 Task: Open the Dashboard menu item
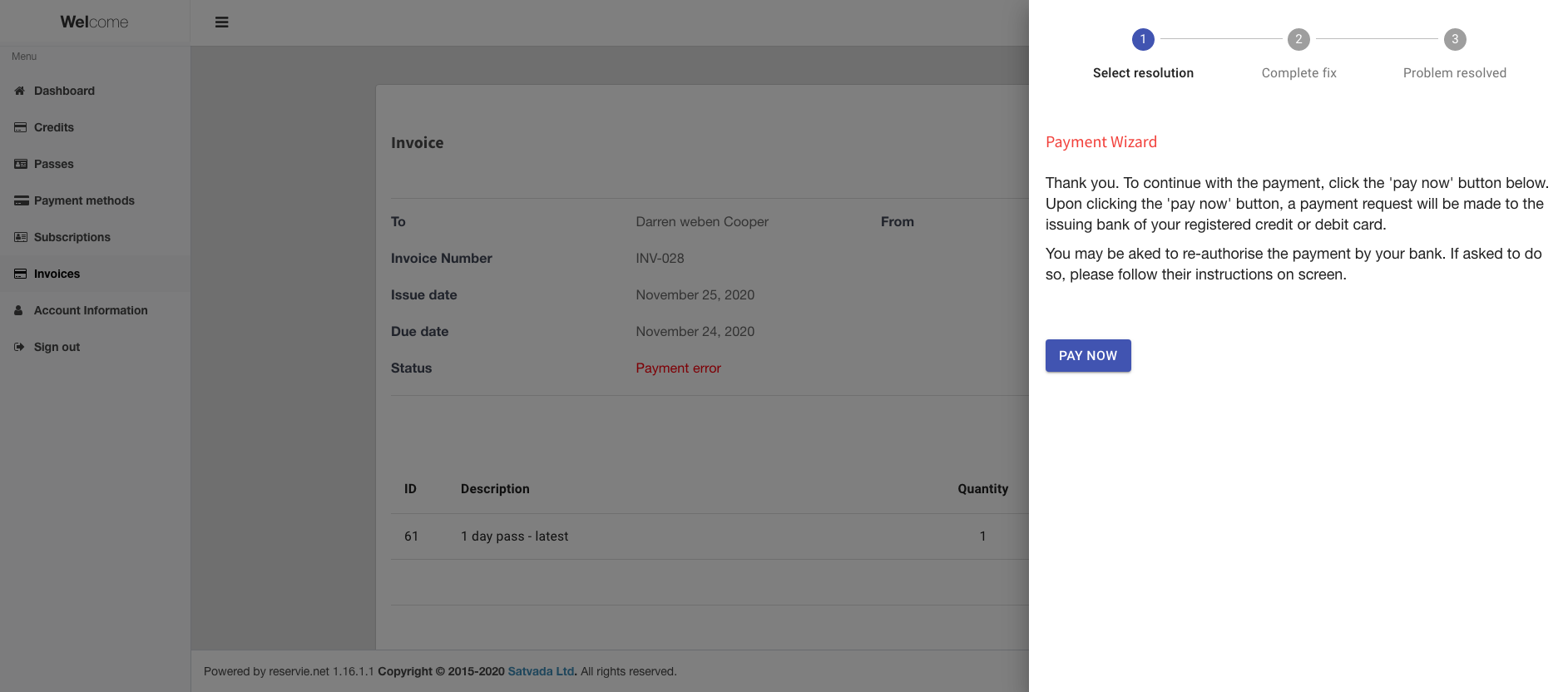pos(95,91)
